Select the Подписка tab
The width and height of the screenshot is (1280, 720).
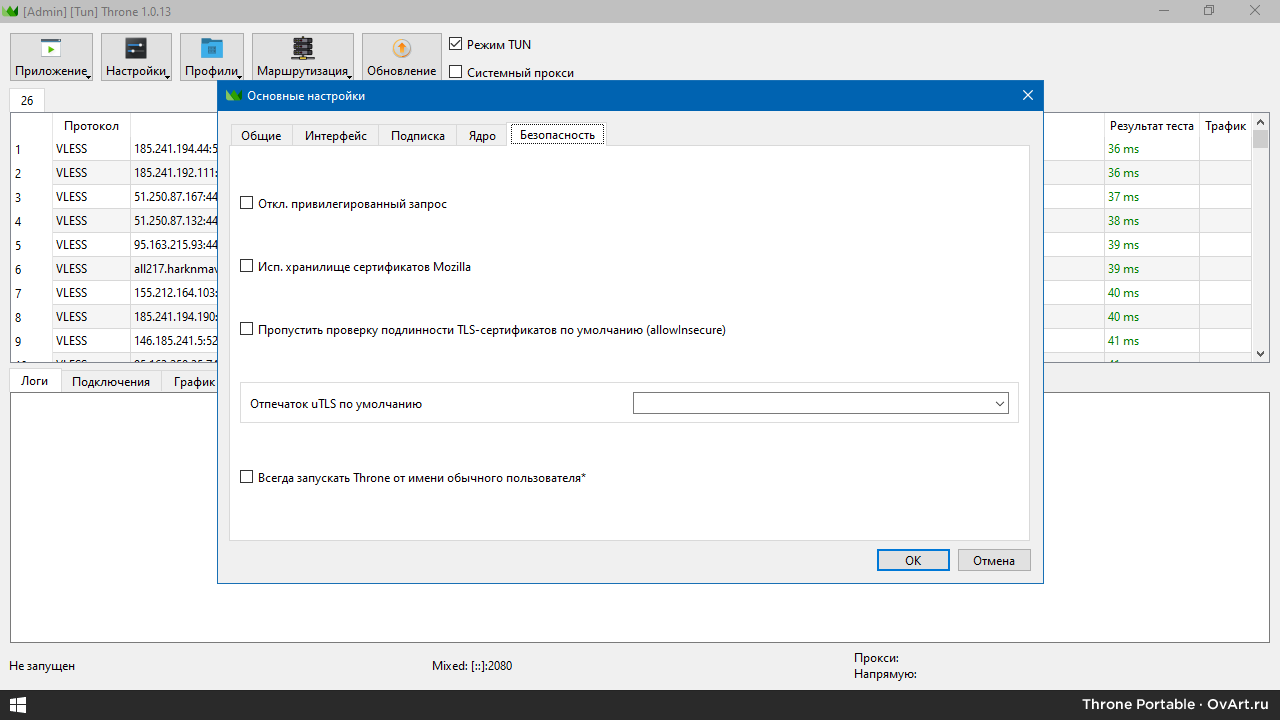coord(417,135)
